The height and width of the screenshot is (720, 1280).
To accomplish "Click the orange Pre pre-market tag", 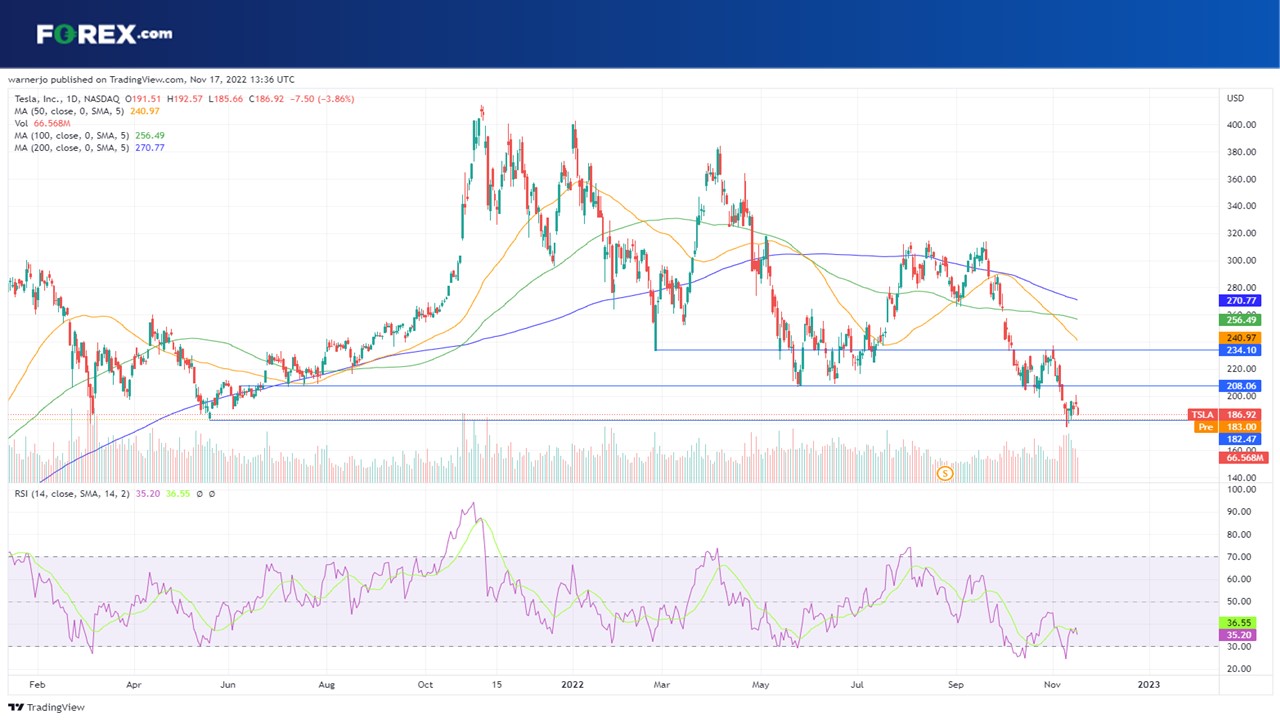I will (x=1205, y=427).
